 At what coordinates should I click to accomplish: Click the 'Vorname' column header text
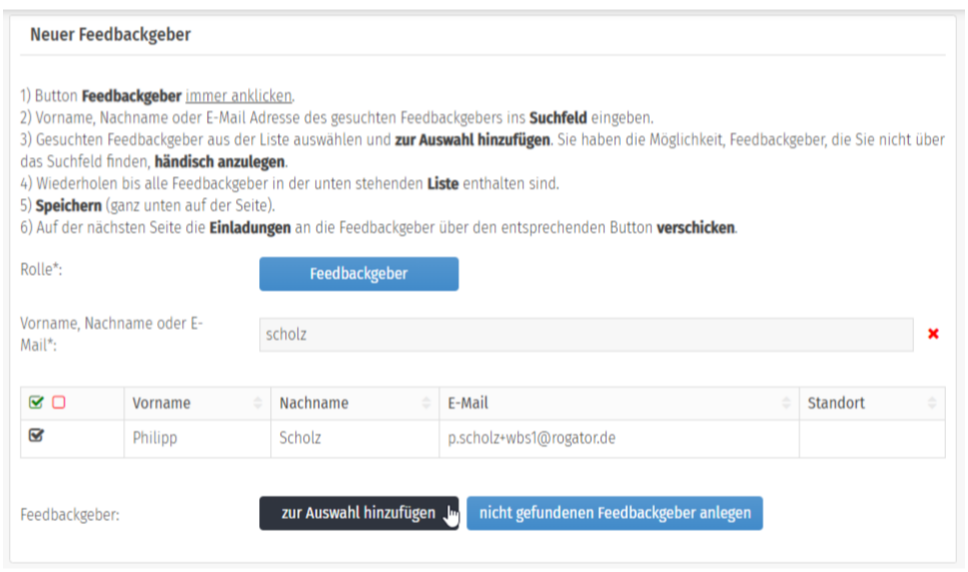coord(161,403)
